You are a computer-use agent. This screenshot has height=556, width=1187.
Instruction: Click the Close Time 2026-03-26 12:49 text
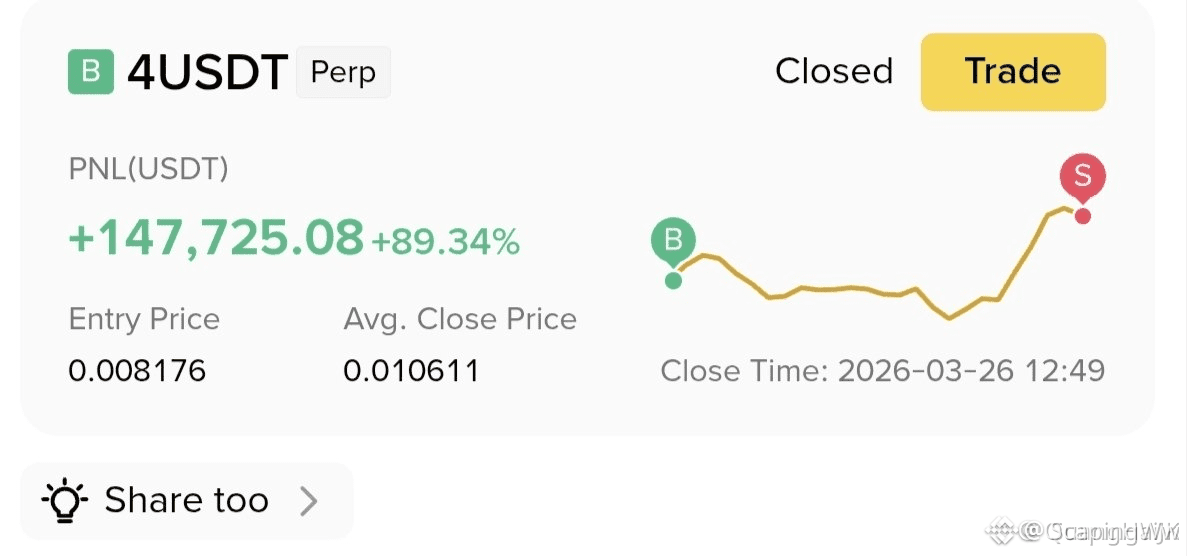(883, 371)
